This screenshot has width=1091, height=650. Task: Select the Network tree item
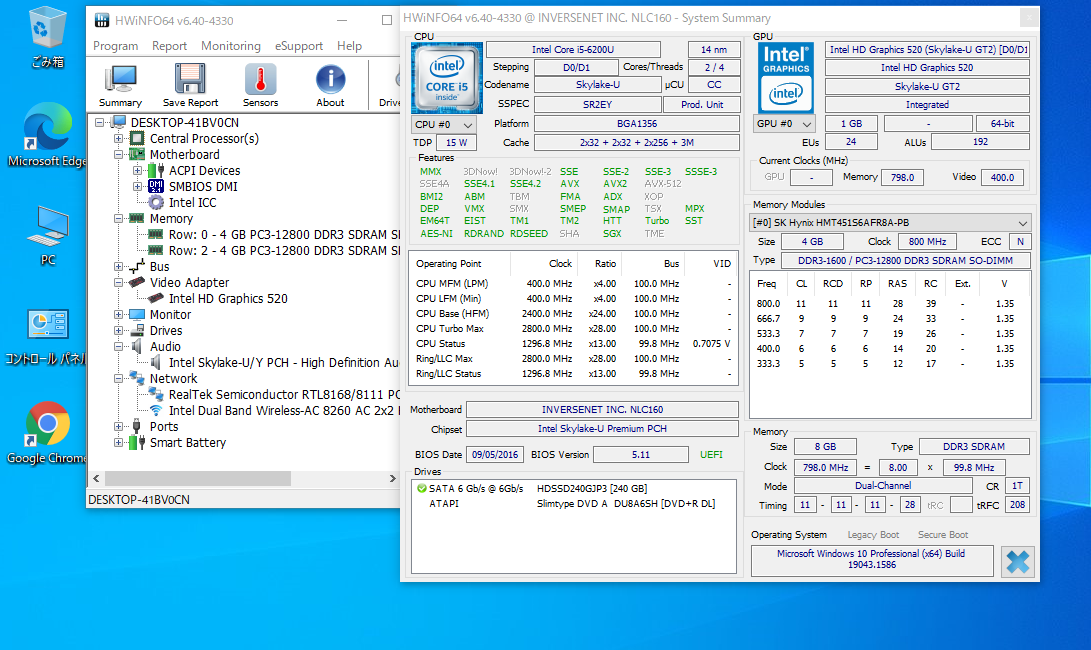[x=173, y=379]
